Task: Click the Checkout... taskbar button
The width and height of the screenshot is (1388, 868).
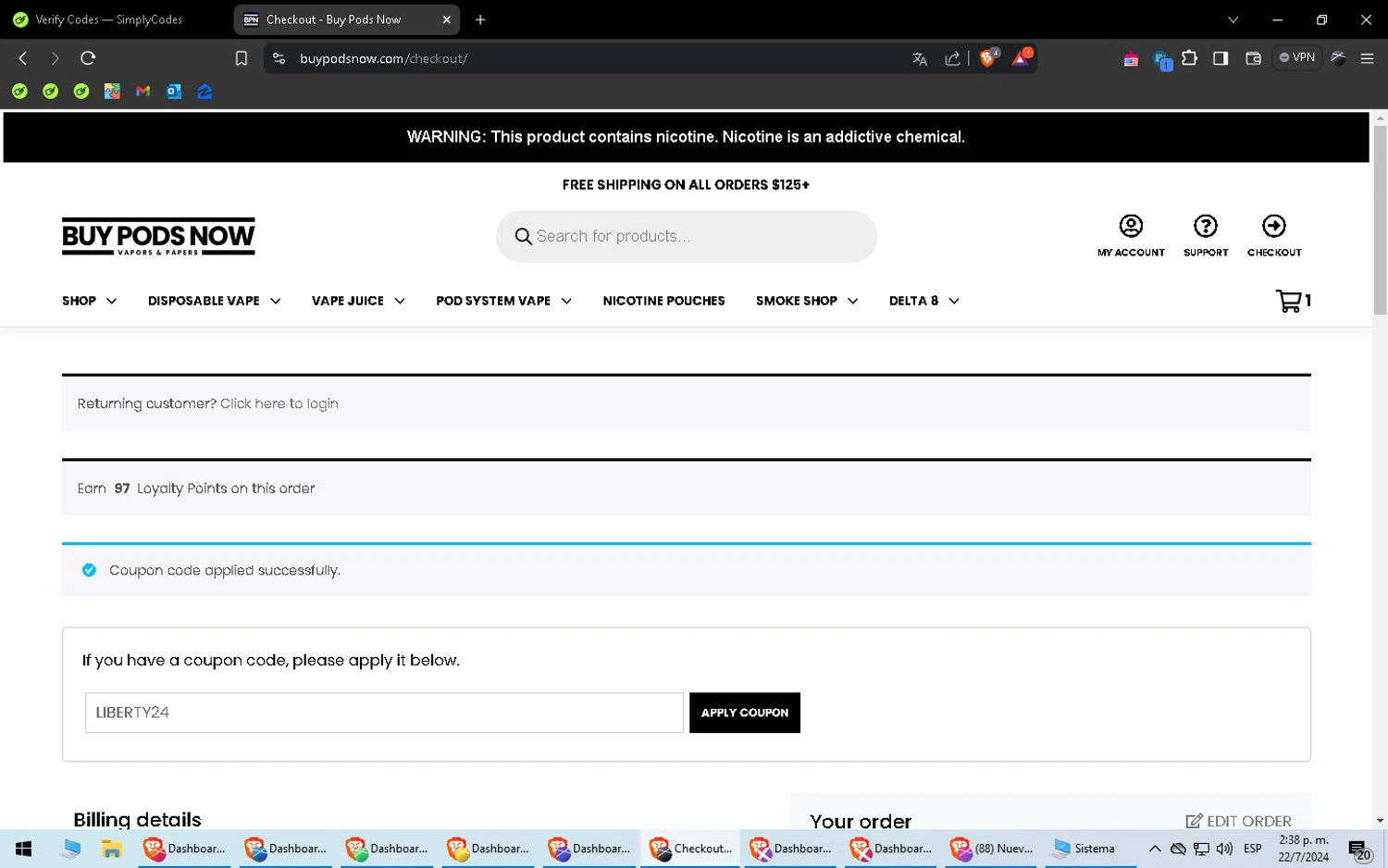Action: click(689, 849)
